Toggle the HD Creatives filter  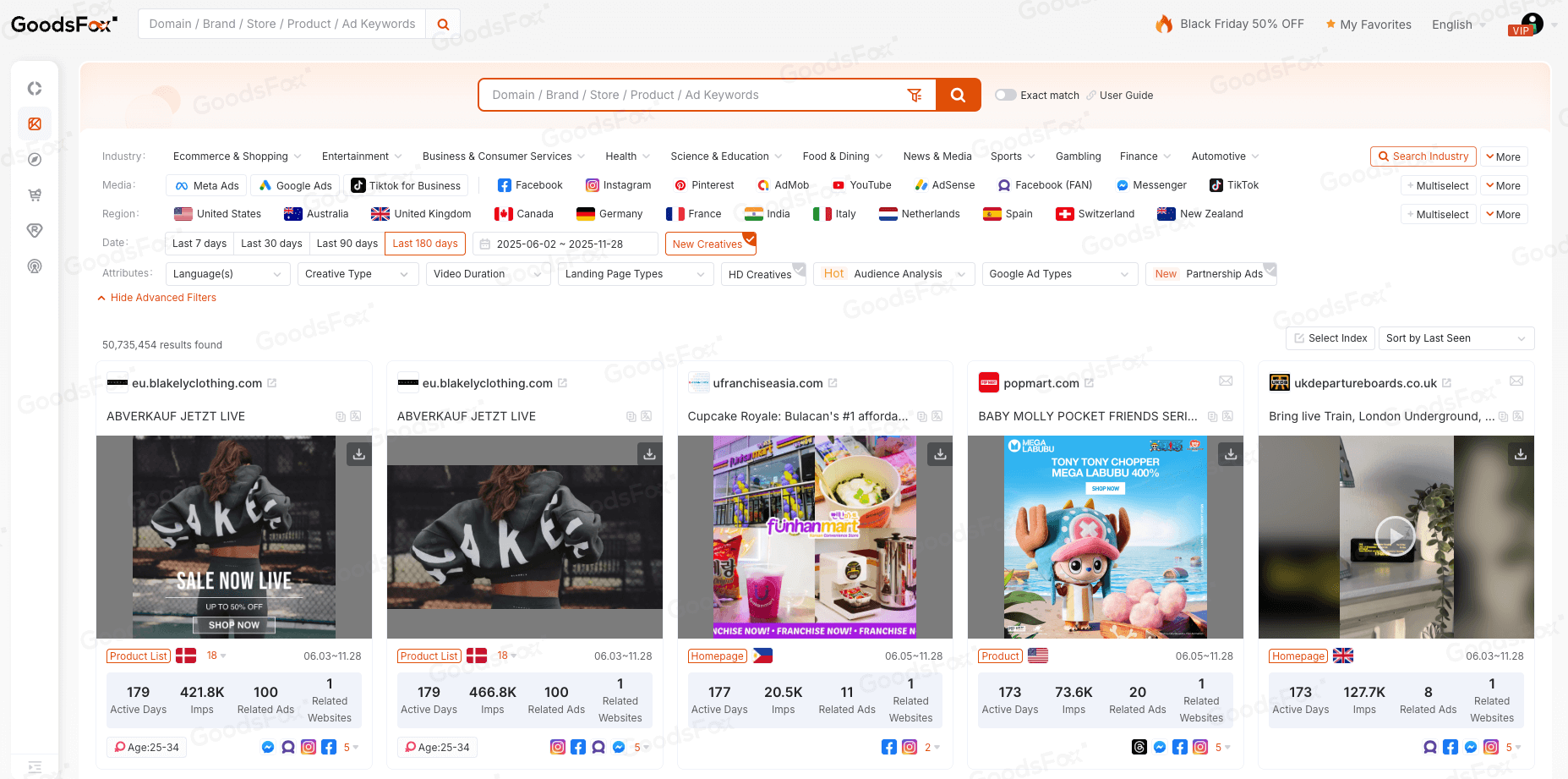coord(762,273)
